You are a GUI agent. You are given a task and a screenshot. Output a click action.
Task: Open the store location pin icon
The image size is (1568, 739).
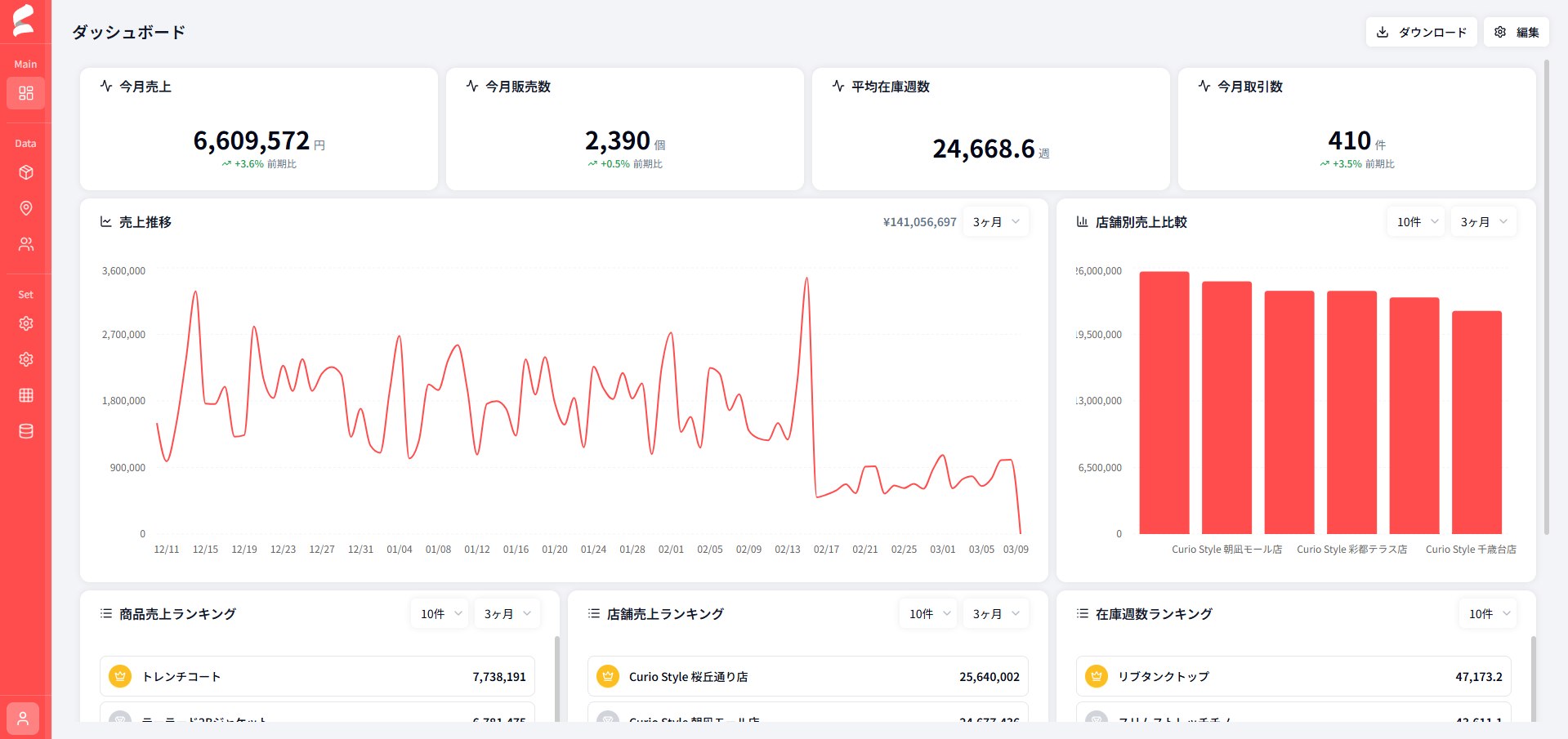pos(25,208)
